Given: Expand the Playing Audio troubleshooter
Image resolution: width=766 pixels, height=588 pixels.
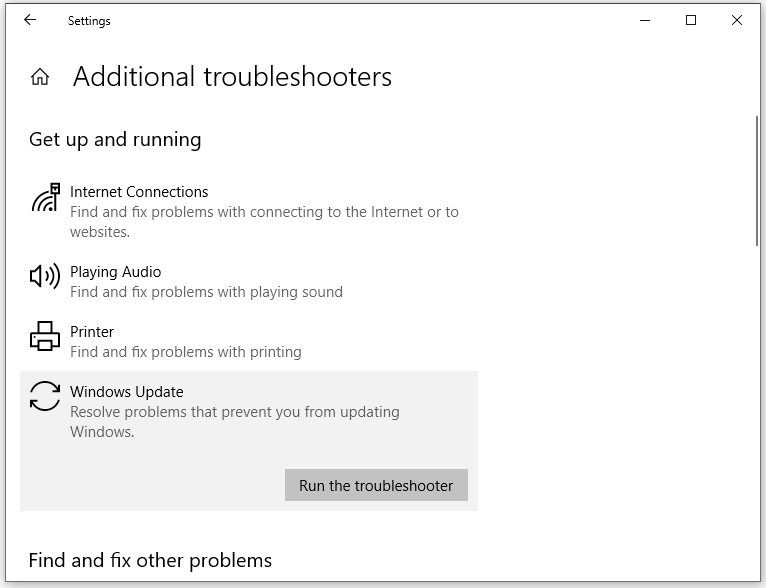Looking at the screenshot, I should [115, 272].
